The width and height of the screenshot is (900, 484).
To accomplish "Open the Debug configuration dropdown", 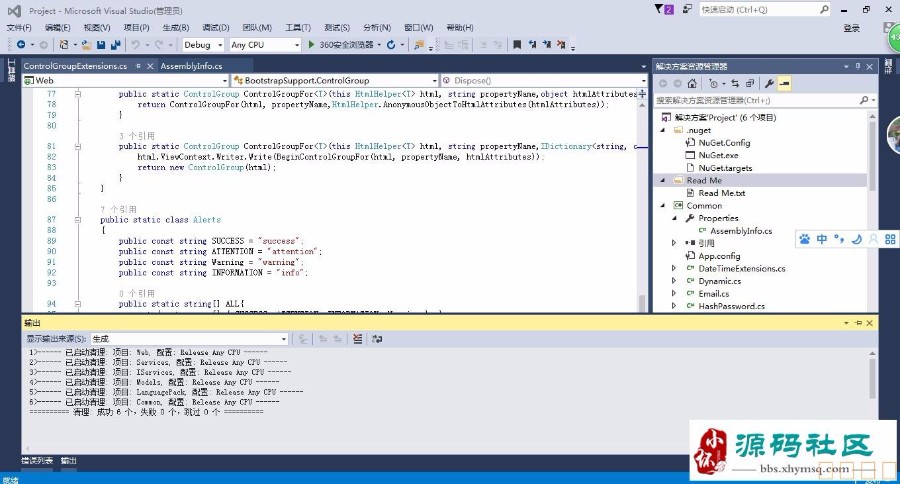I will pos(220,45).
